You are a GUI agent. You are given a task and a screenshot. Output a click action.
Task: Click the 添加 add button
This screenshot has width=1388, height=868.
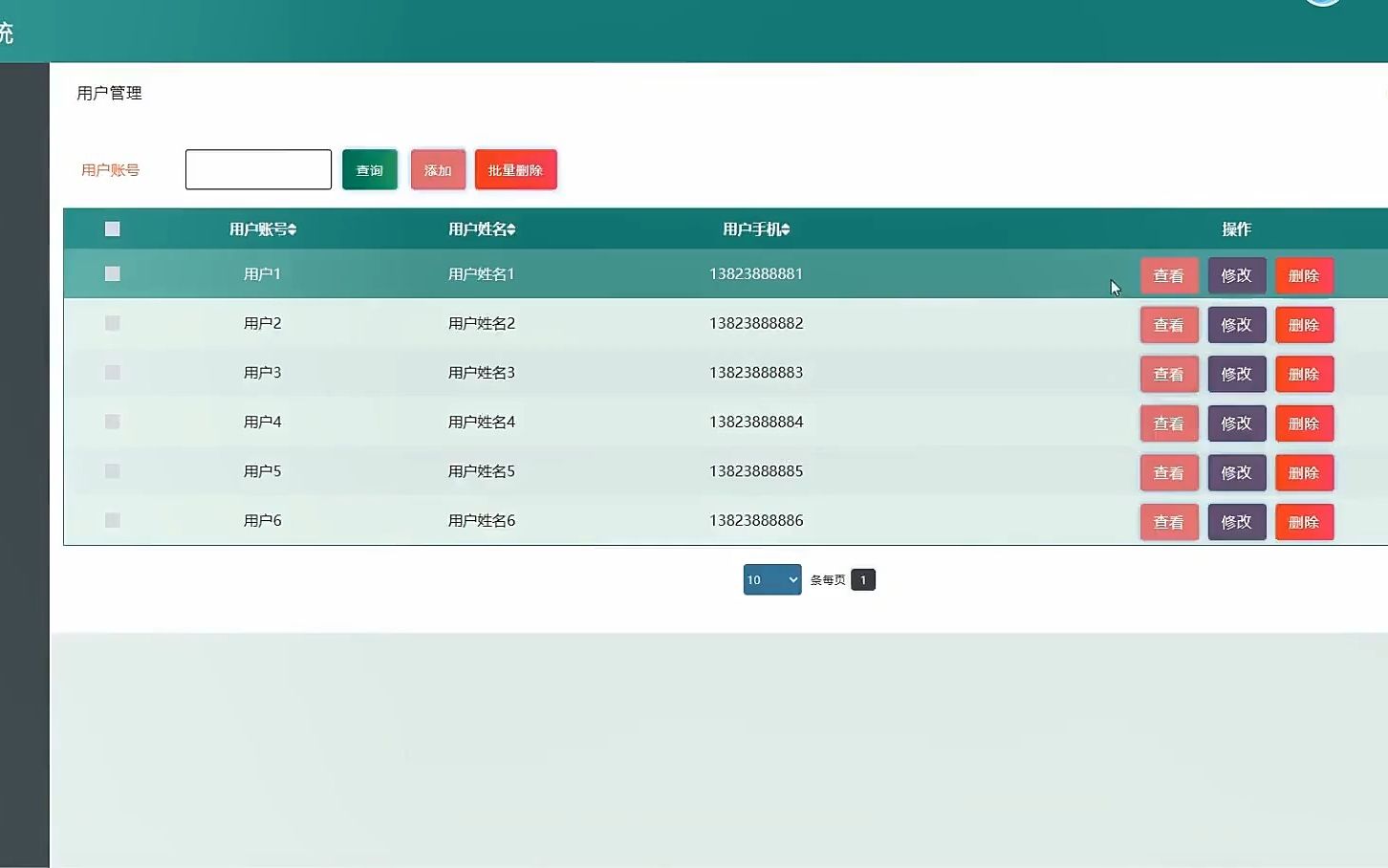pyautogui.click(x=438, y=170)
